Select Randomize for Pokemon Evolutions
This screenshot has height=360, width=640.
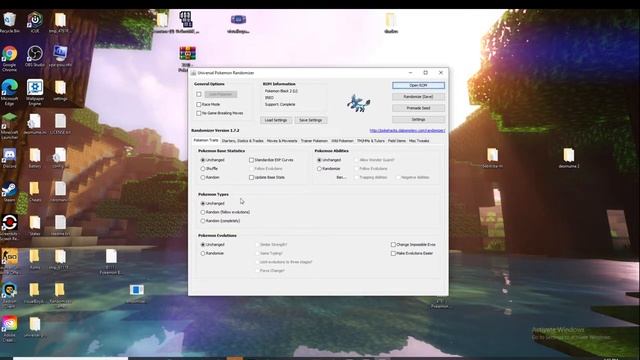203,253
